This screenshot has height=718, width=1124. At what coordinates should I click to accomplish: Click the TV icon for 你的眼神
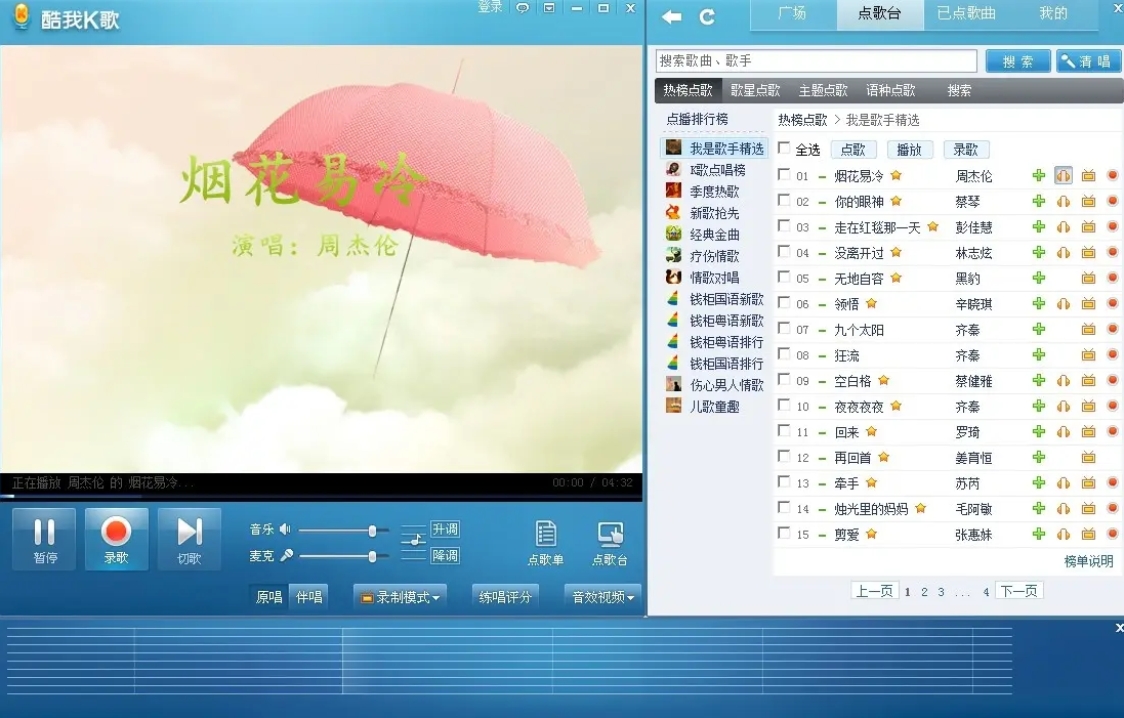(x=1088, y=201)
